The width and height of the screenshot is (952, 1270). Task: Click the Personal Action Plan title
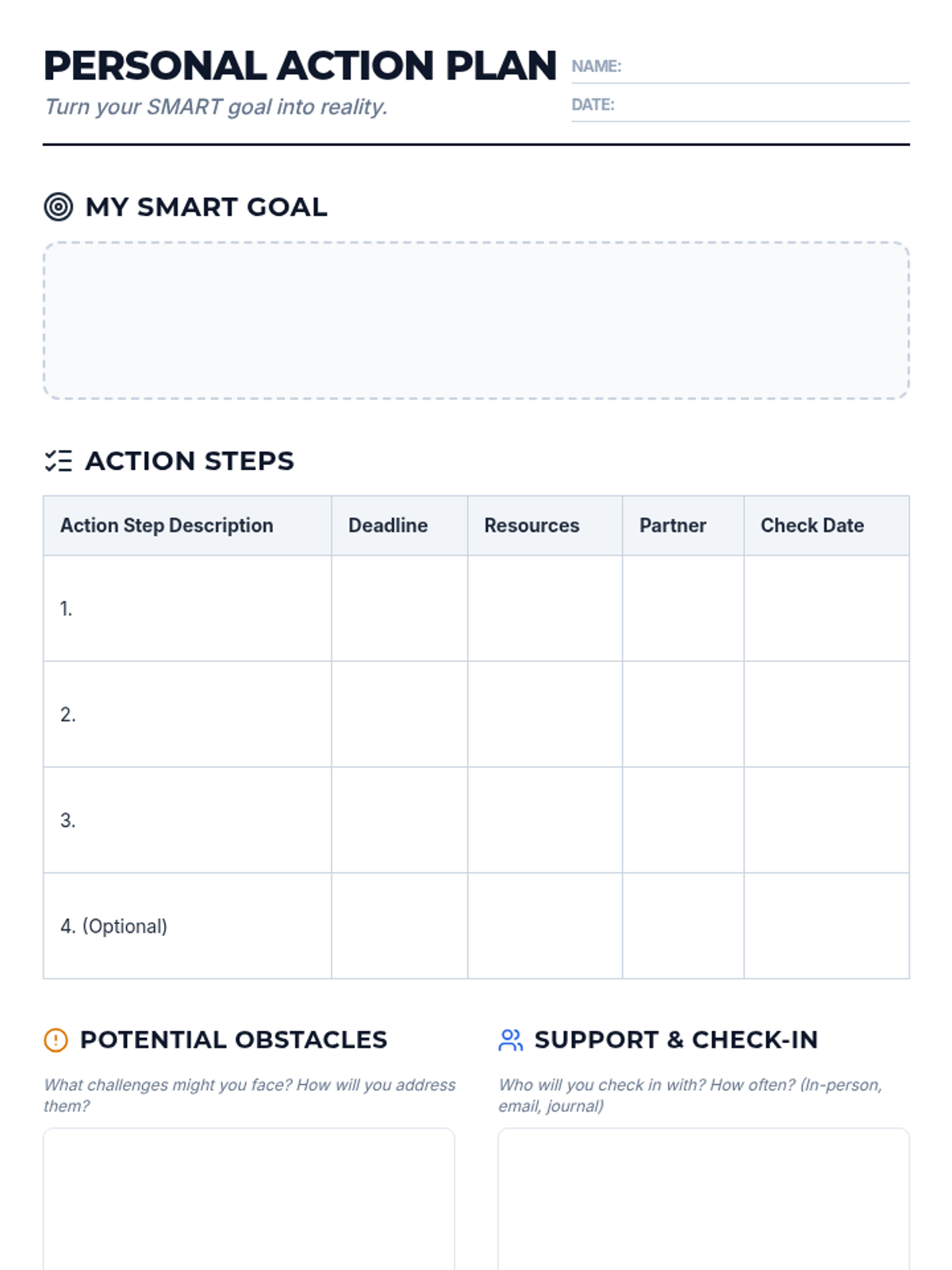coord(300,66)
